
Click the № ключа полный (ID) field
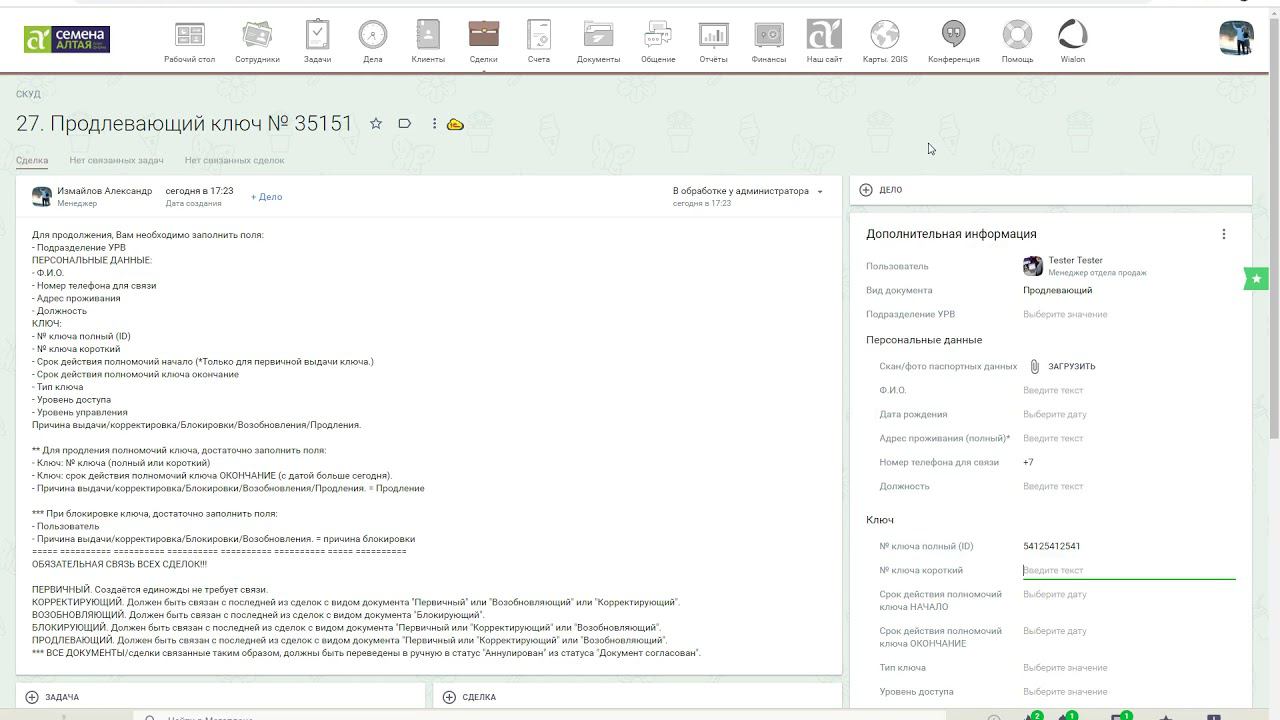[x=1128, y=546]
